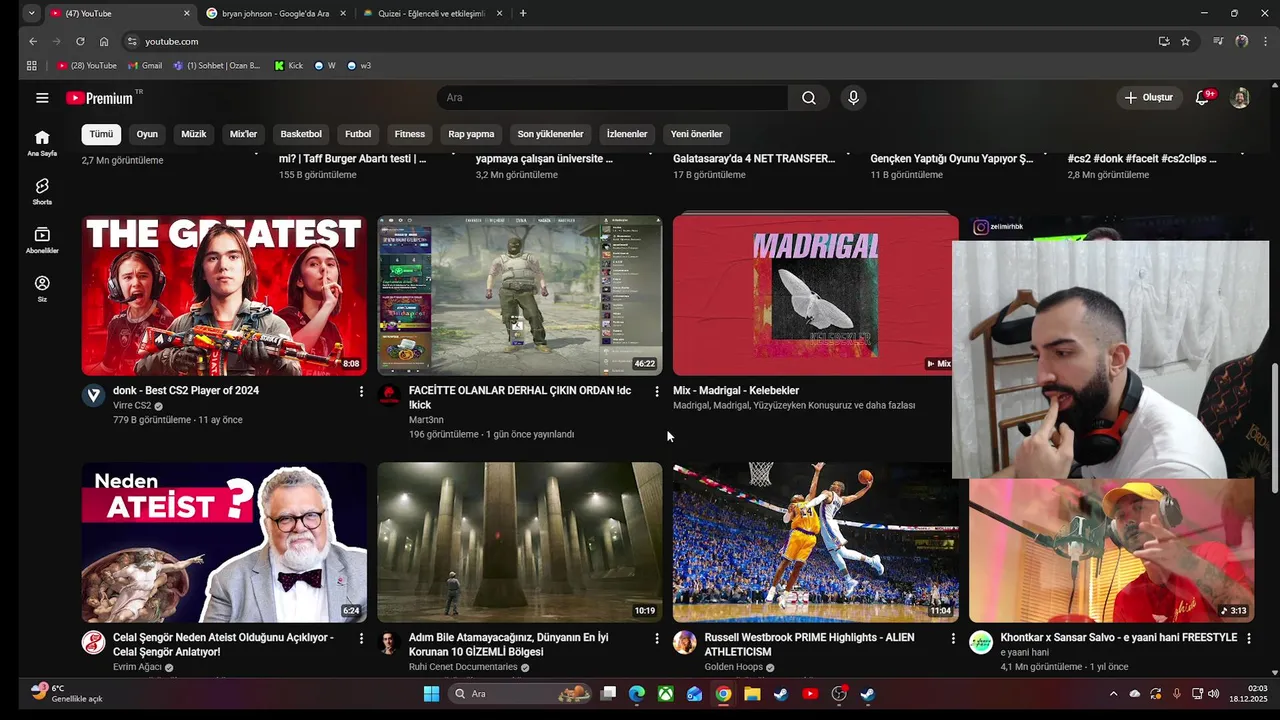Image resolution: width=1280 pixels, height=720 pixels.
Task: Open File Explorer from taskbar
Action: click(x=752, y=694)
